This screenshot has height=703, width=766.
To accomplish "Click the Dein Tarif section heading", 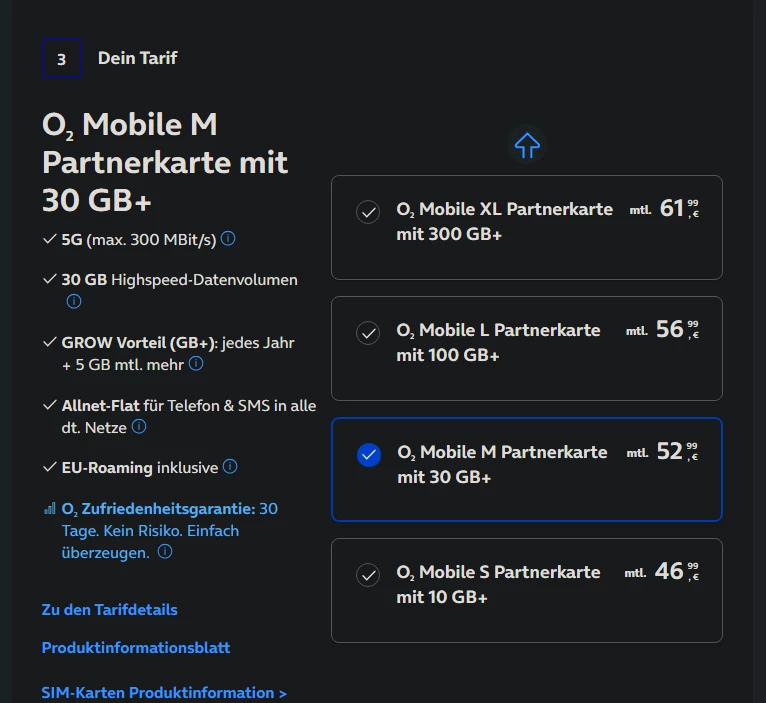I will 137,58.
